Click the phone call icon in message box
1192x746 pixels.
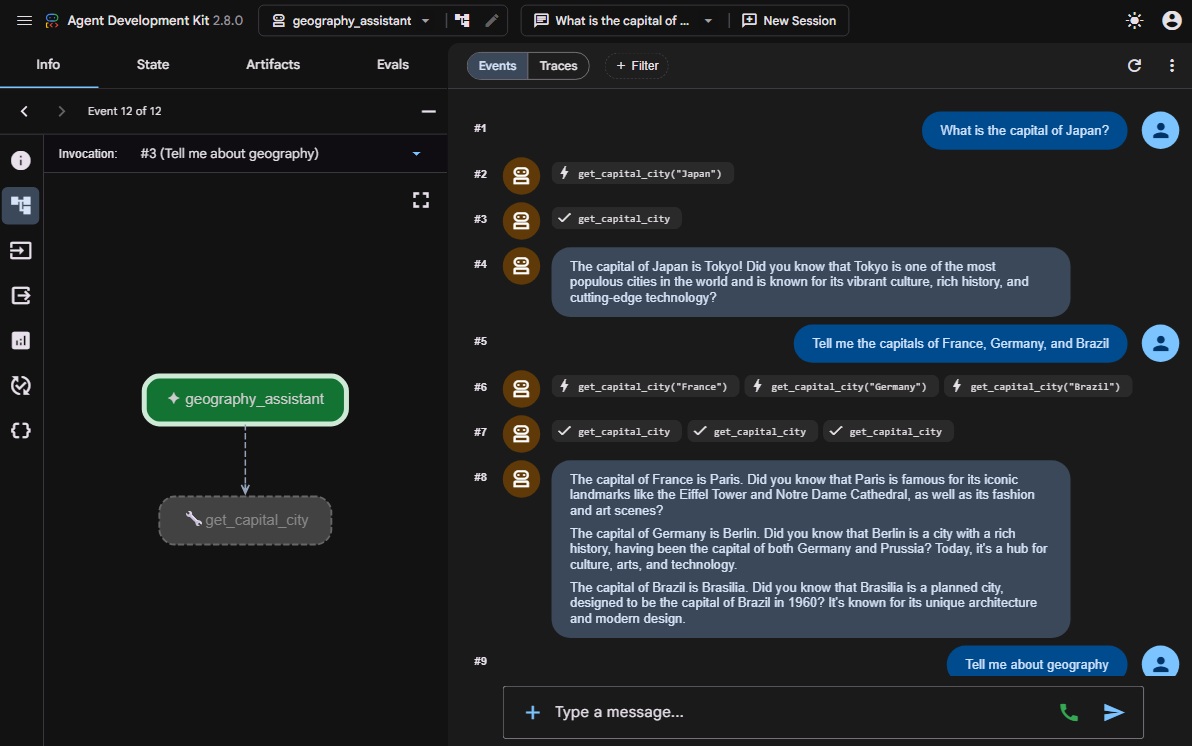[1069, 713]
